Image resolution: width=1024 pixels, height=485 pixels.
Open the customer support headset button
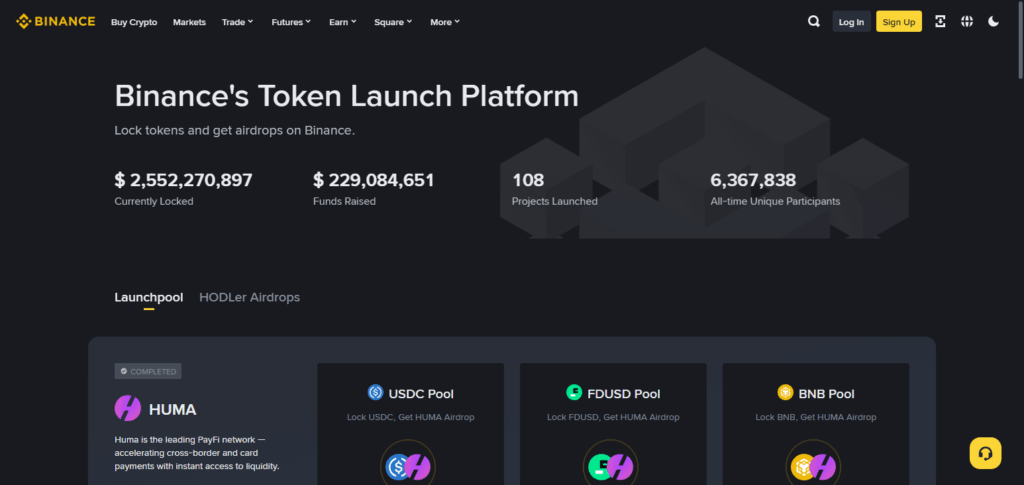(x=985, y=453)
